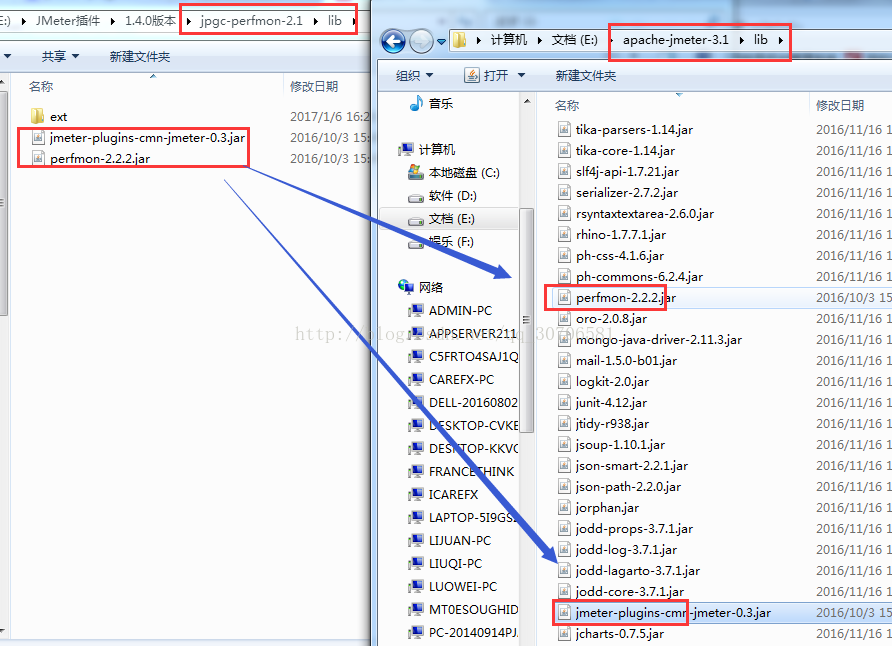The width and height of the screenshot is (892, 646).
Task: Select ADMIN-PC network computer
Action: pos(450,310)
